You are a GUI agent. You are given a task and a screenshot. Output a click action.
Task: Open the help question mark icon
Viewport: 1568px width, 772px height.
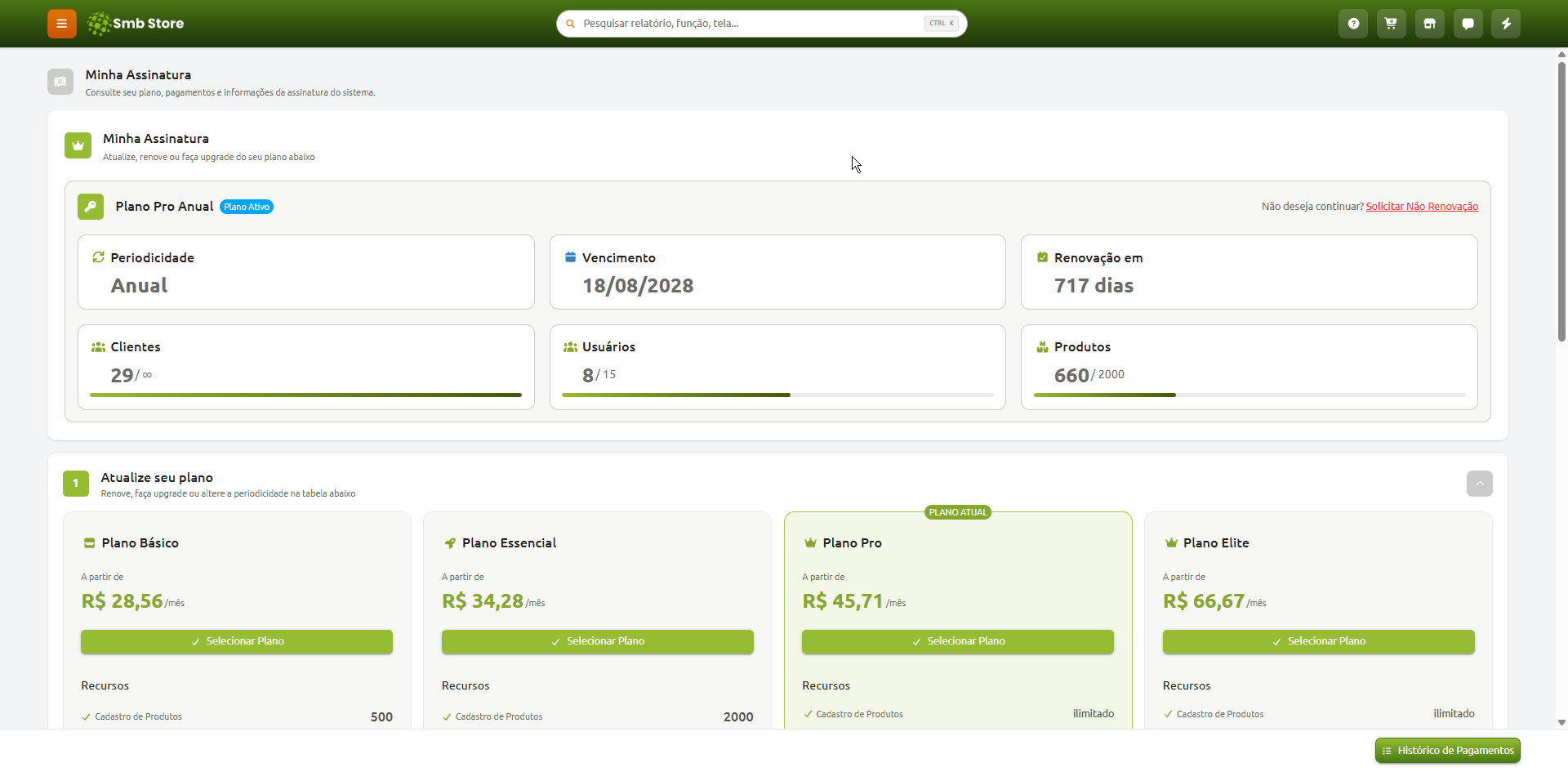point(1353,24)
